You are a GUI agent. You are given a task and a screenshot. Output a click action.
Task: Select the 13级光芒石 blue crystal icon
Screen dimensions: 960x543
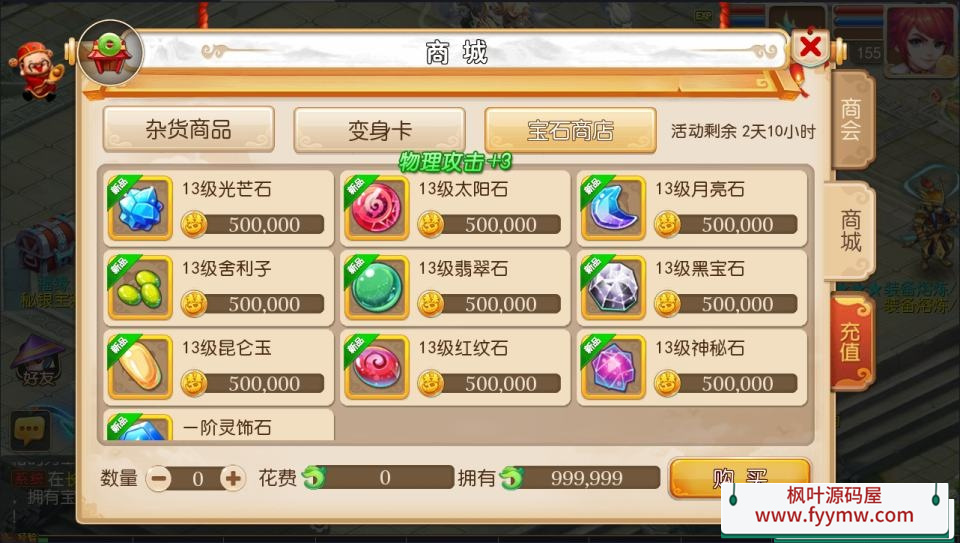pos(140,208)
